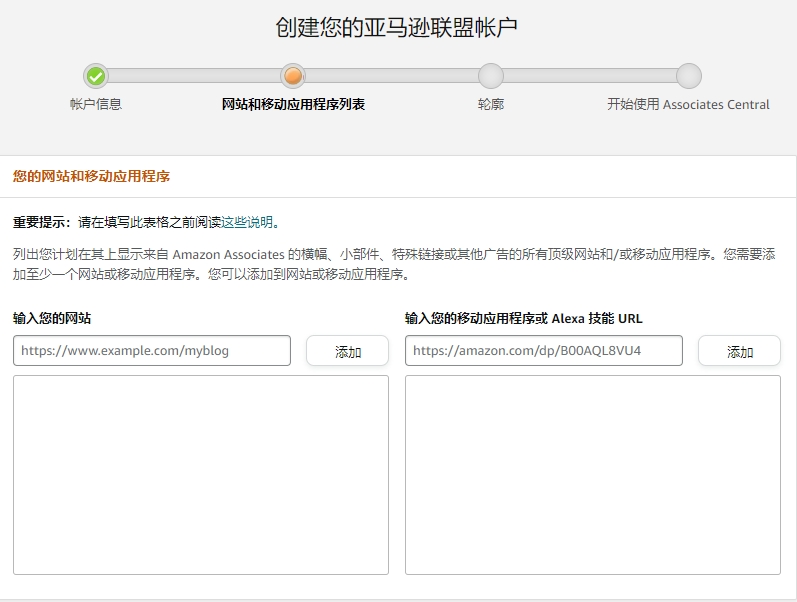Select the 帐户信息 step label
Image resolution: width=797 pixels, height=602 pixels.
tap(96, 104)
